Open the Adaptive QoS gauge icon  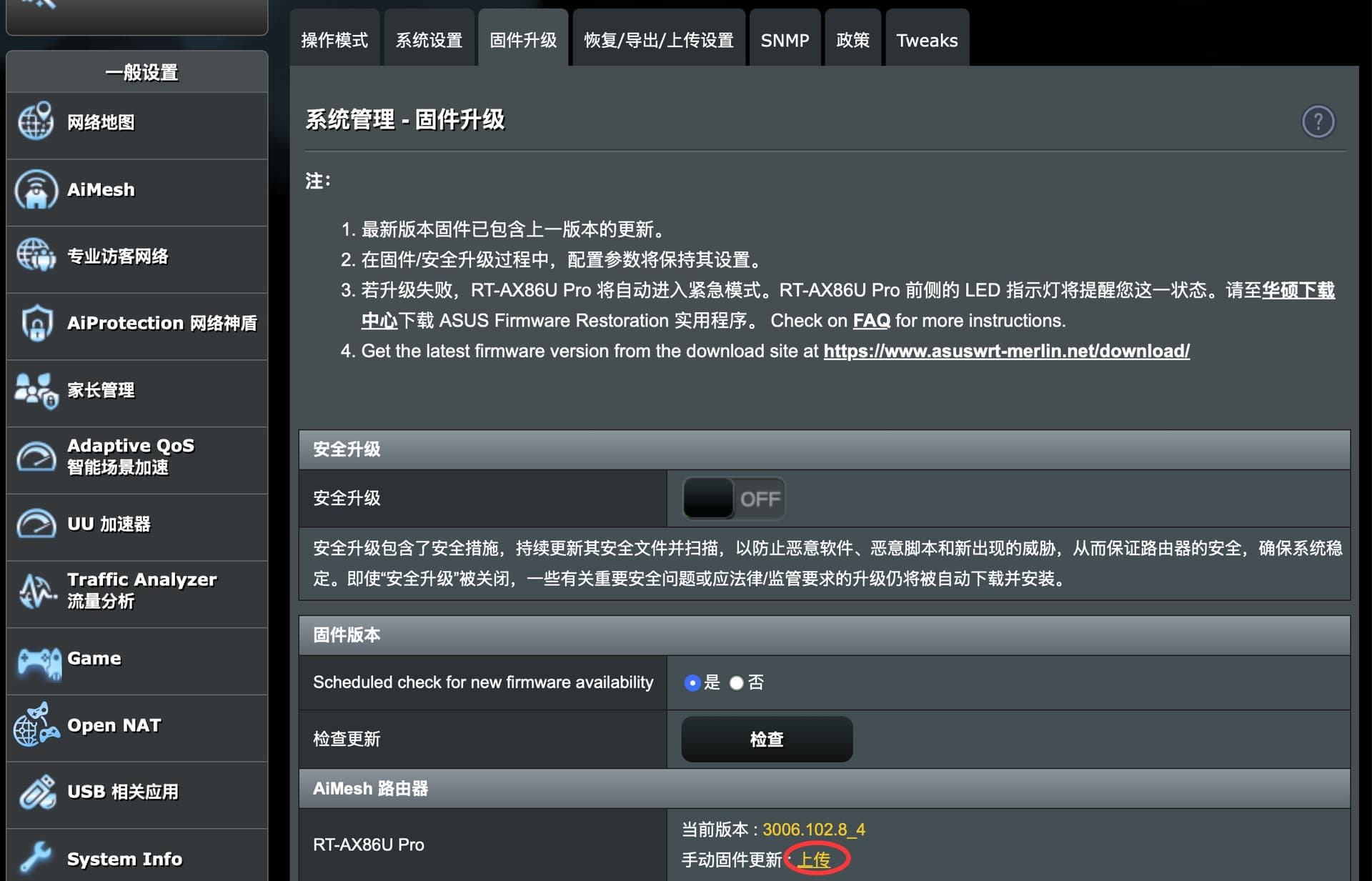tap(36, 457)
